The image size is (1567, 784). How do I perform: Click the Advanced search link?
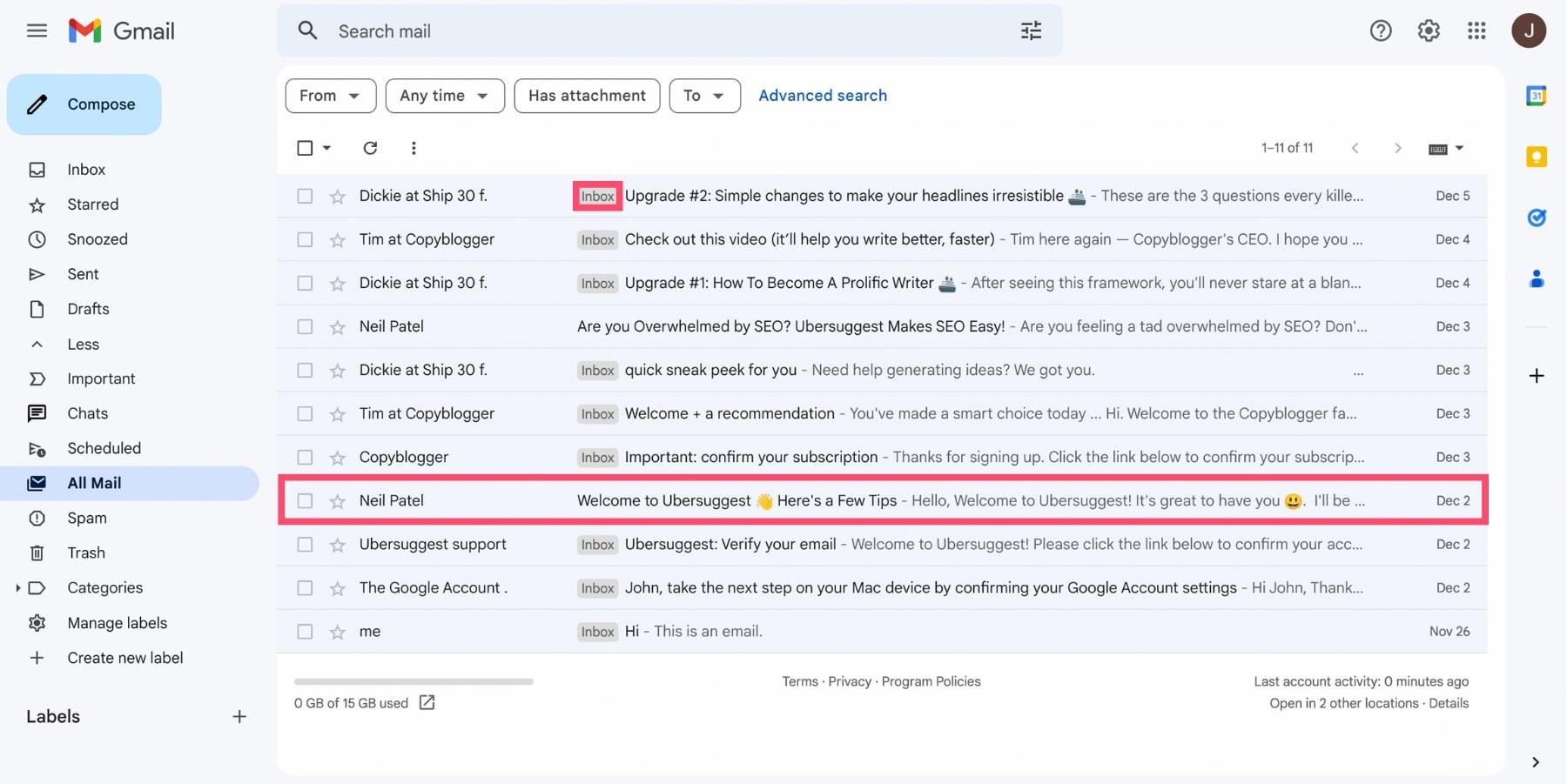click(x=822, y=95)
